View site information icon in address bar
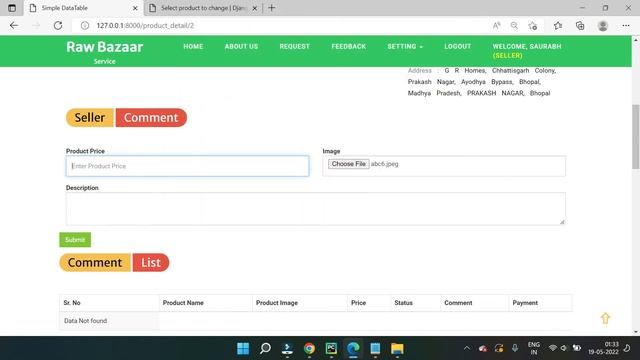 85,25
